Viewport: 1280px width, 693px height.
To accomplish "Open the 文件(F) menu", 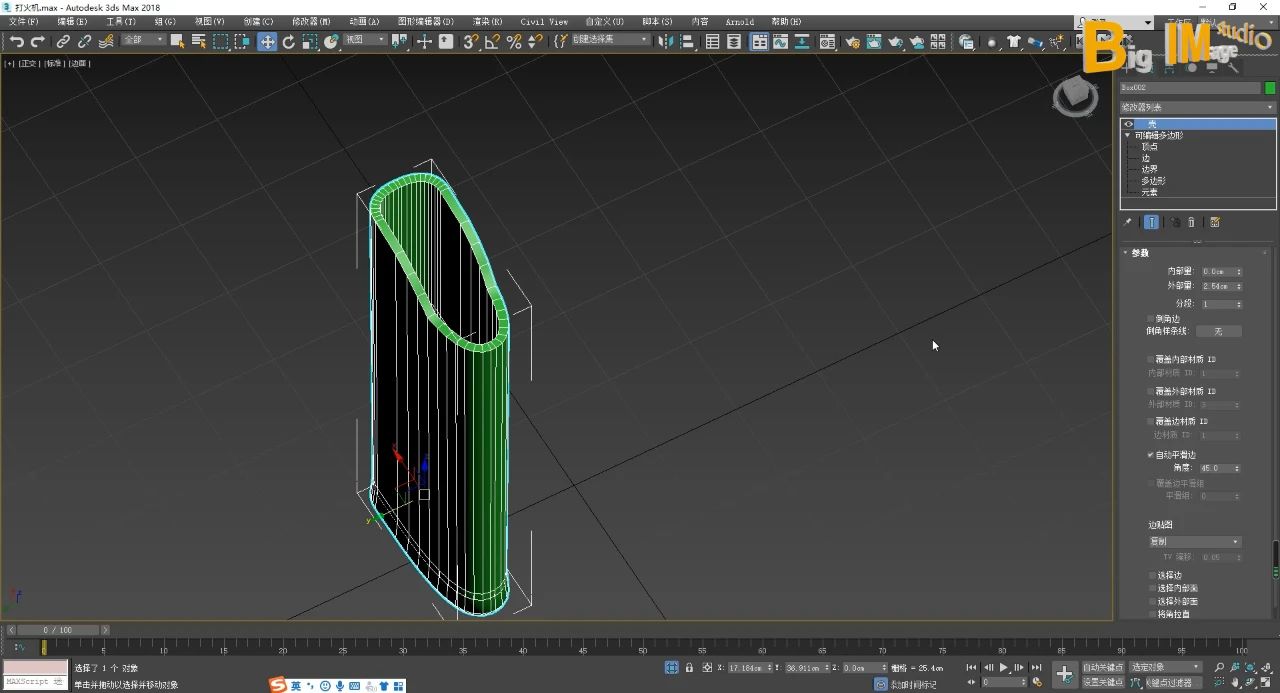I will pyautogui.click(x=23, y=21).
